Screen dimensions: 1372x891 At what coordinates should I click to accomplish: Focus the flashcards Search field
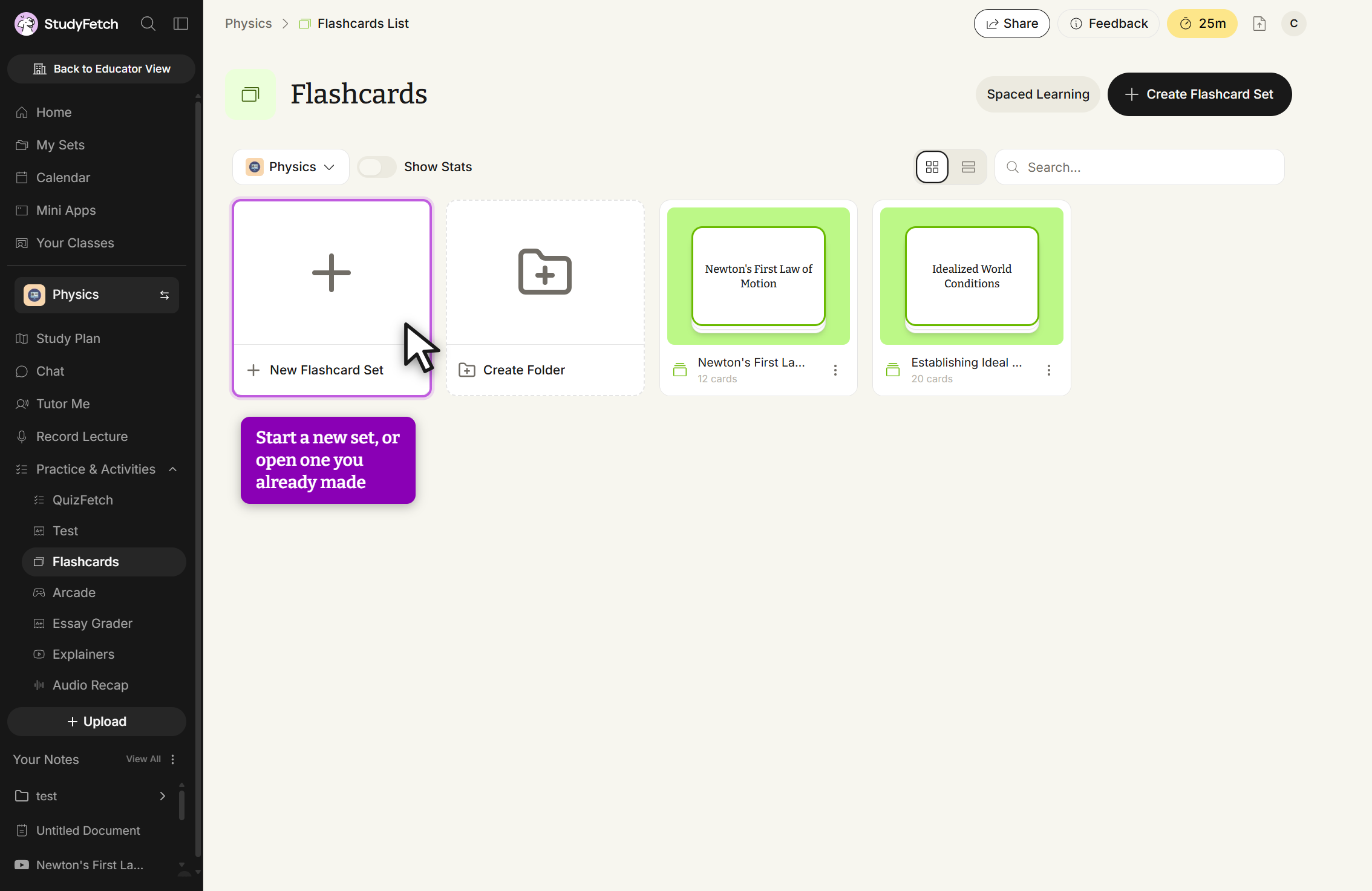click(x=1140, y=167)
